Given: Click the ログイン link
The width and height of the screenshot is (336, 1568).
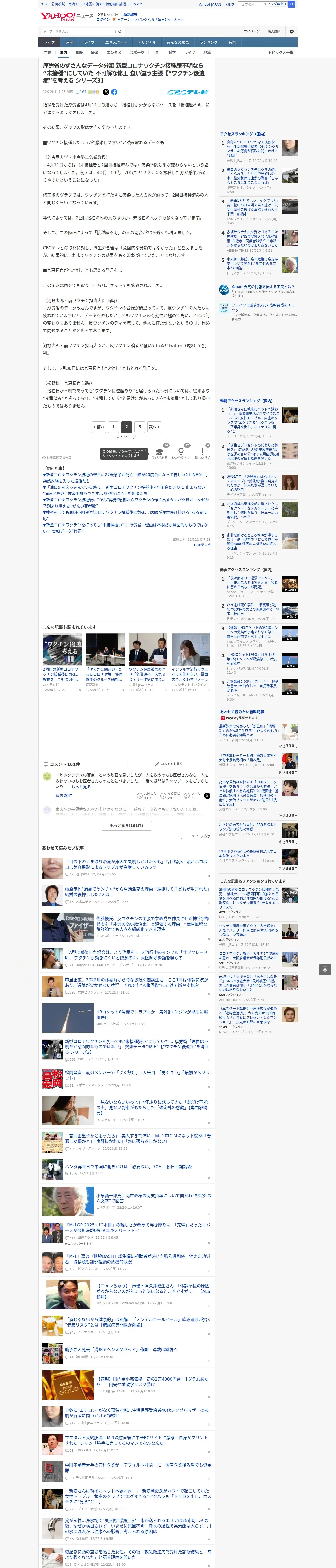Looking at the screenshot, I should 104,20.
